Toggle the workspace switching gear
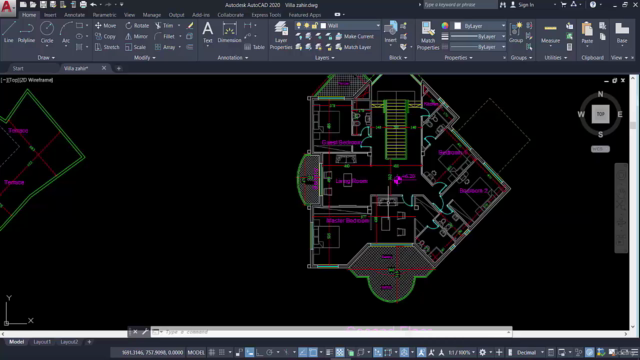Viewport: 640px width, 360px height. point(483,352)
